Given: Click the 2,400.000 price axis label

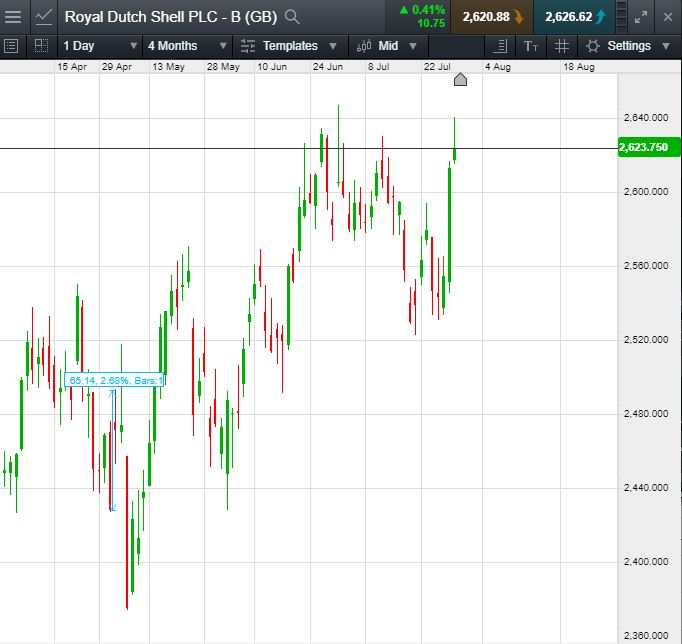Looking at the screenshot, I should pyautogui.click(x=646, y=561).
